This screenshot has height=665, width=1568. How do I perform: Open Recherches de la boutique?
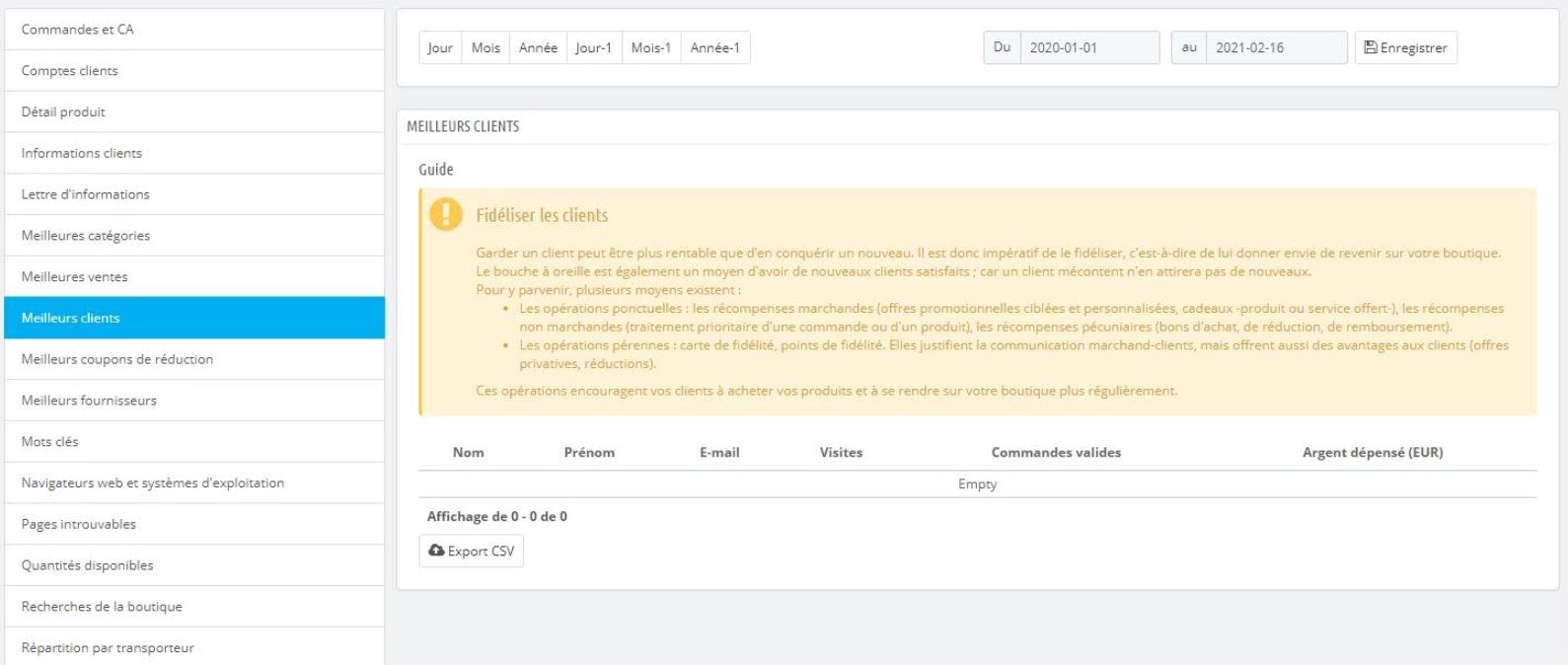194,607
